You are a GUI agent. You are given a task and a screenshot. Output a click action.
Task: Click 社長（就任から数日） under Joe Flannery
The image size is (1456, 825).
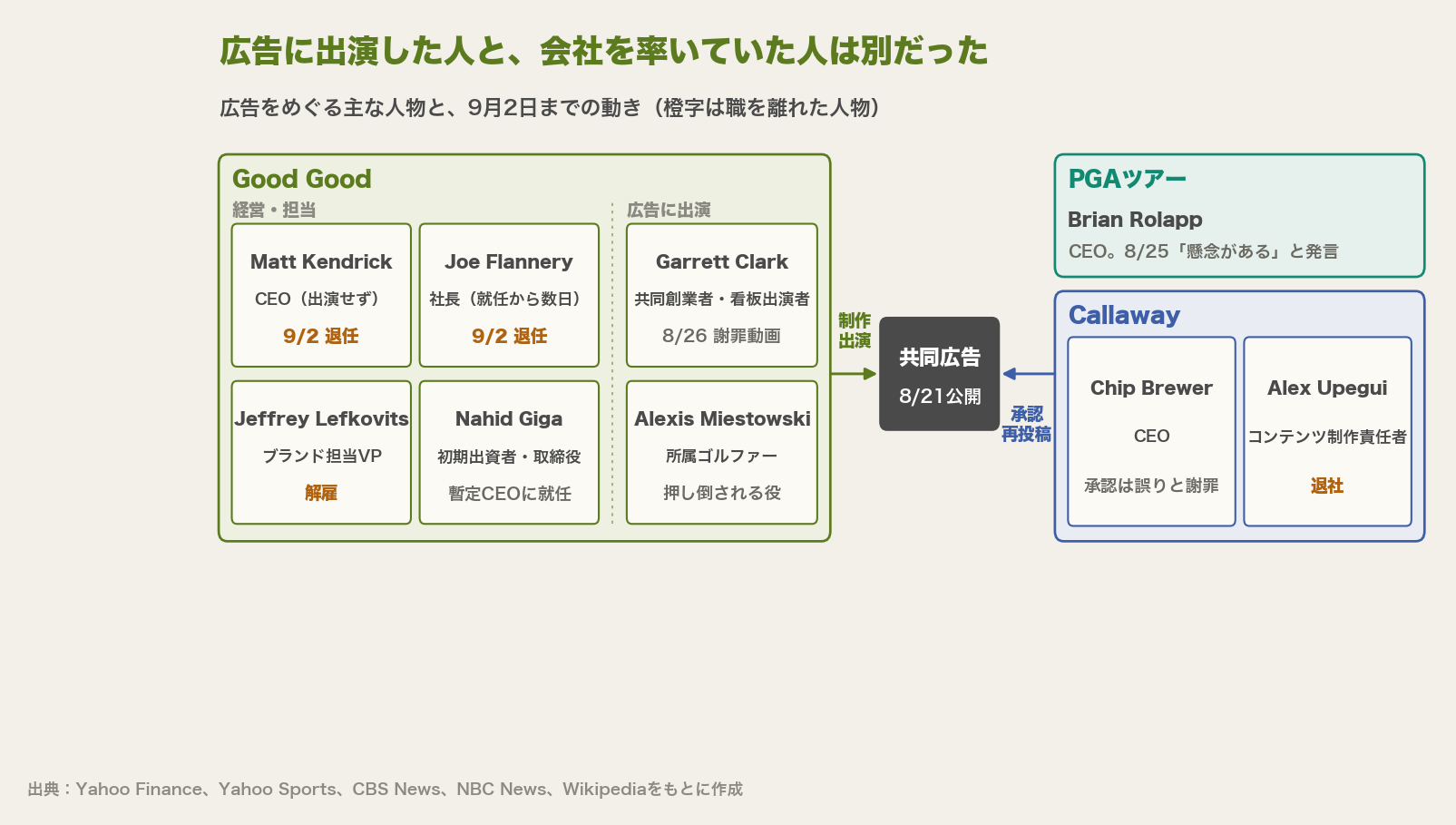tap(509, 299)
